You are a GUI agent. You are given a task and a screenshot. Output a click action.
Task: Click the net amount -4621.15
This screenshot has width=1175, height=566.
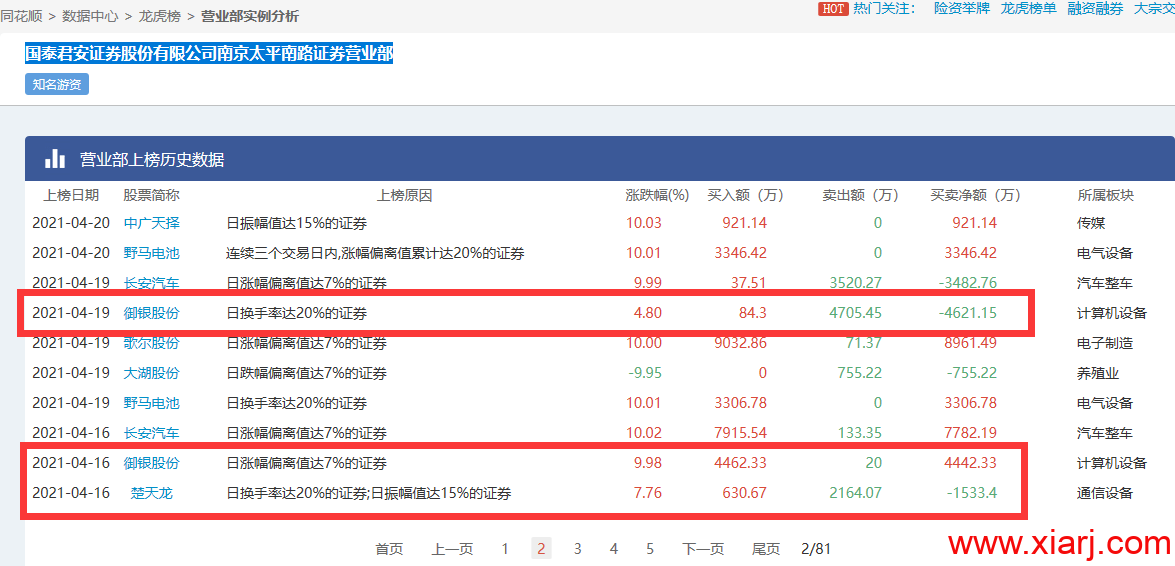click(x=967, y=313)
